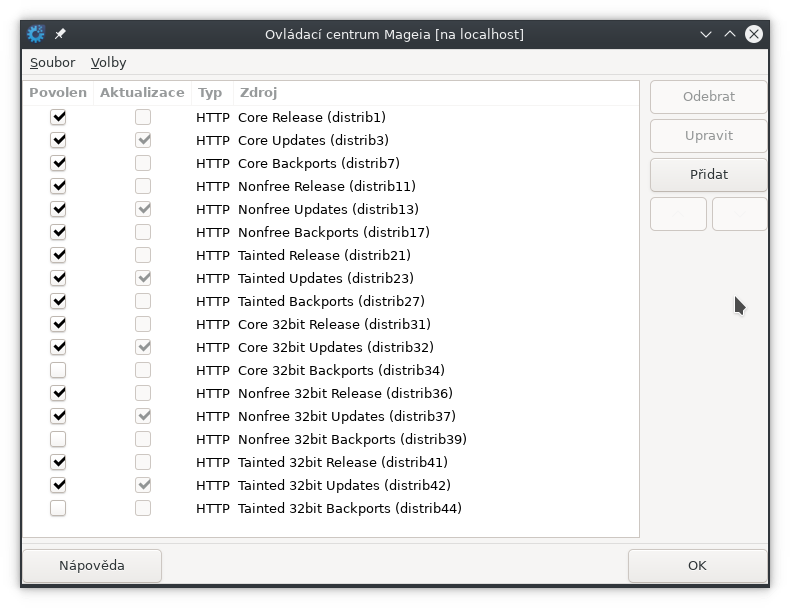Click the move-down arrow button
The image size is (790, 608).
tap(739, 214)
